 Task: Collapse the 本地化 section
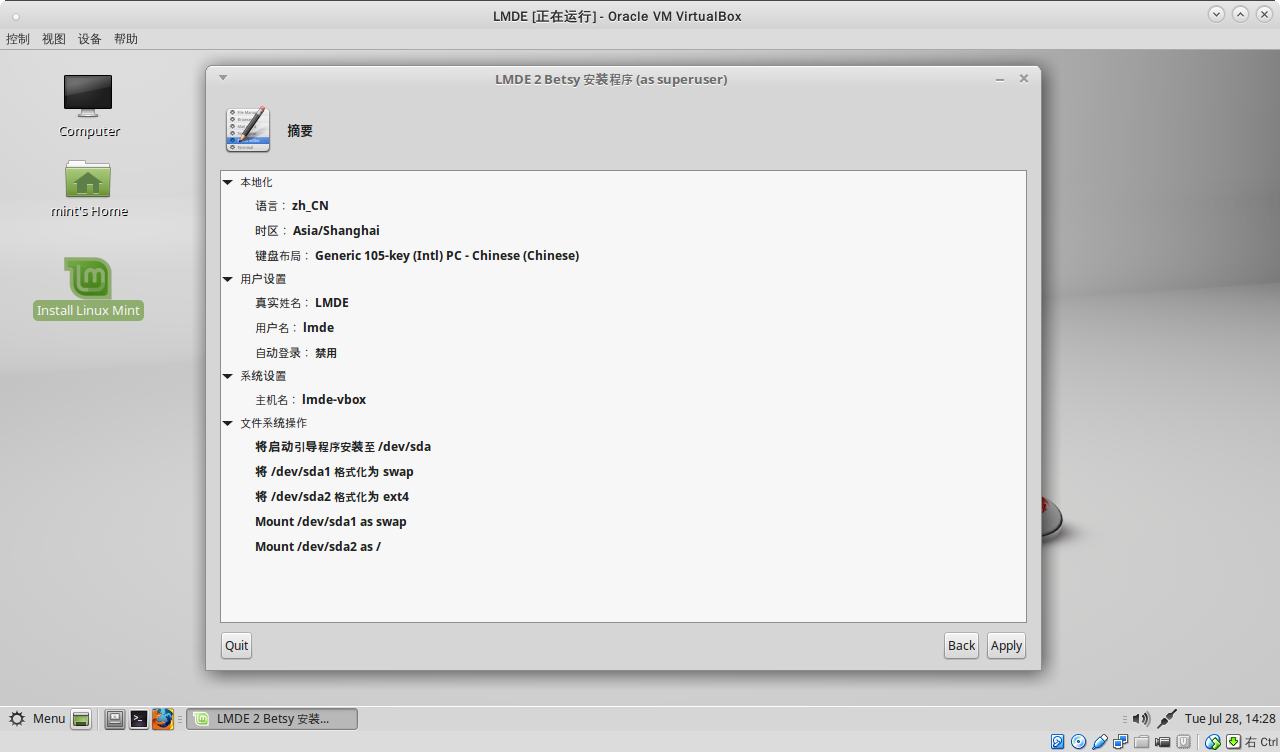(228, 182)
